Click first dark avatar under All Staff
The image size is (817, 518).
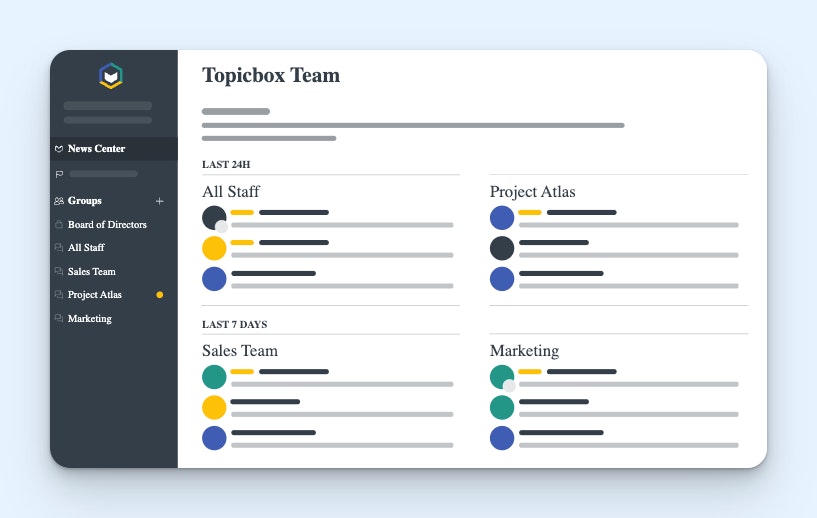pyautogui.click(x=214, y=218)
